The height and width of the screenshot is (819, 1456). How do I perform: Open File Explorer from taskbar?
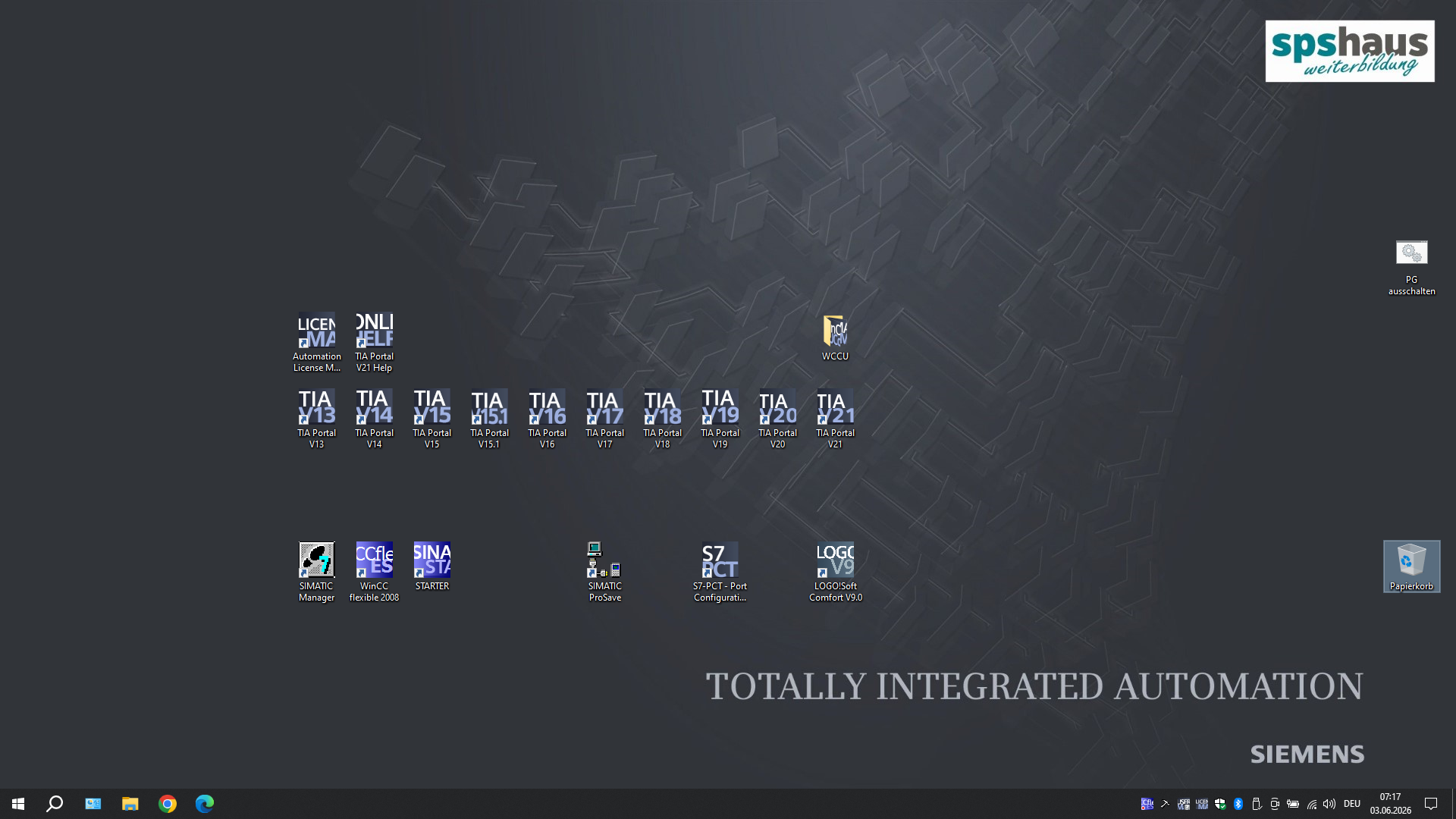click(x=130, y=804)
